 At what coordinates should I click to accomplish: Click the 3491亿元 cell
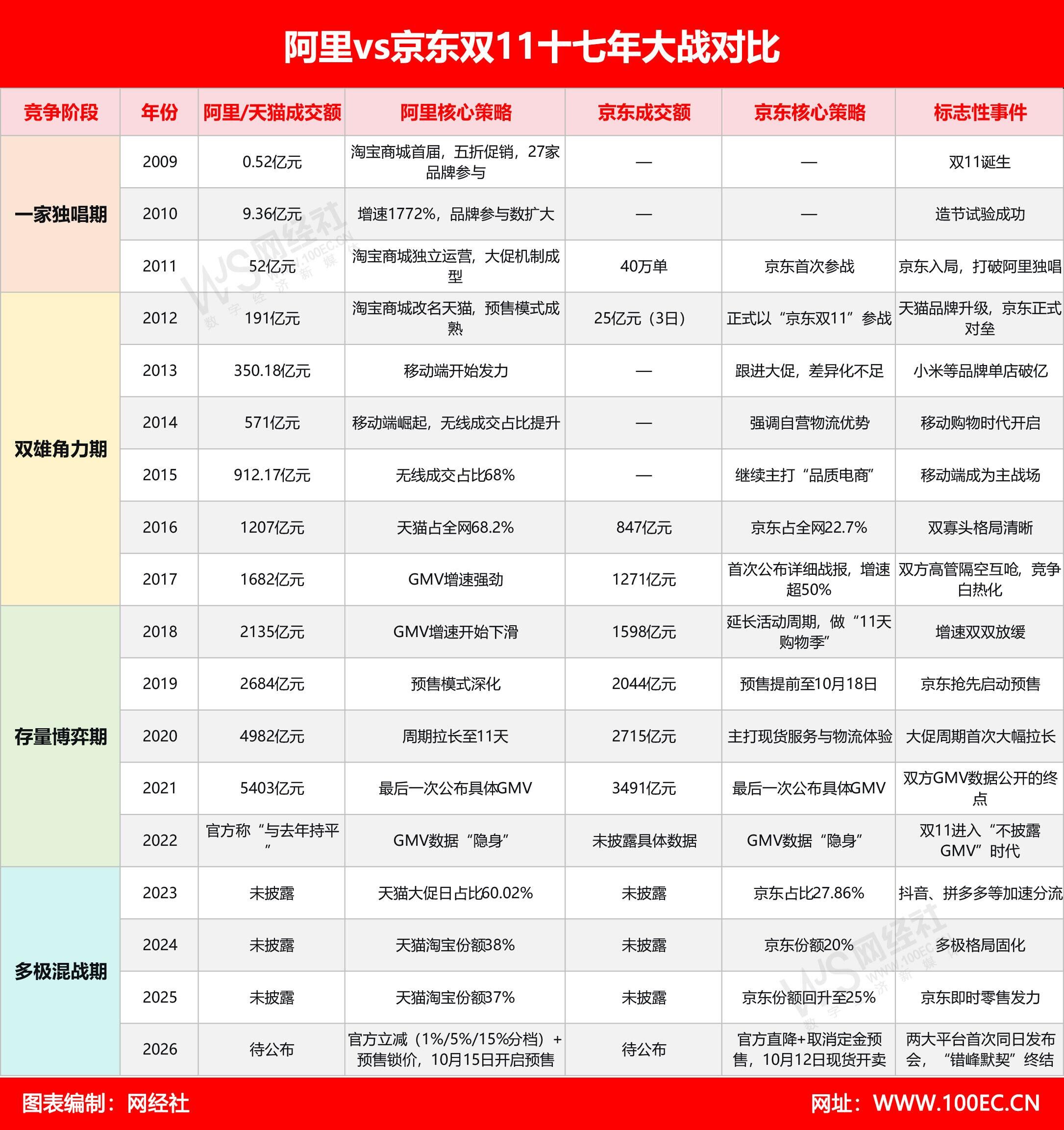[643, 788]
